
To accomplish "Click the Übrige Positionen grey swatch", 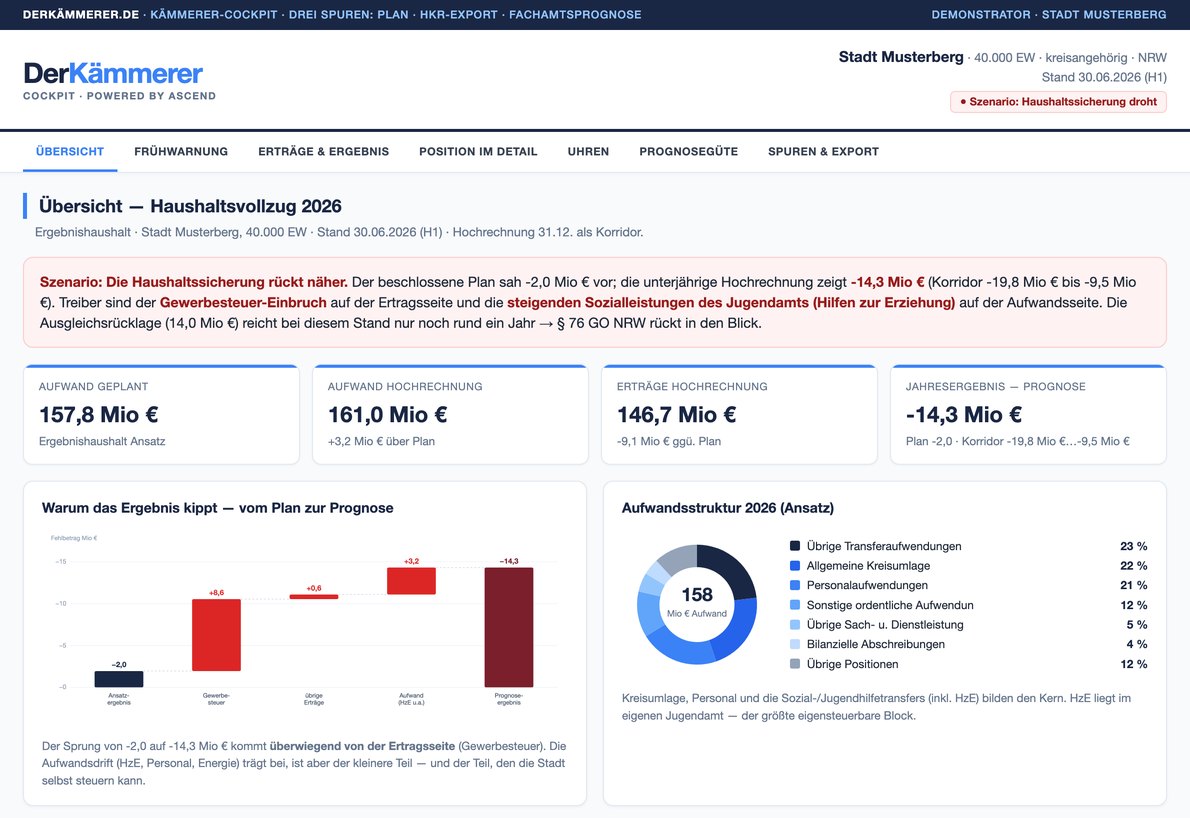I will click(795, 664).
